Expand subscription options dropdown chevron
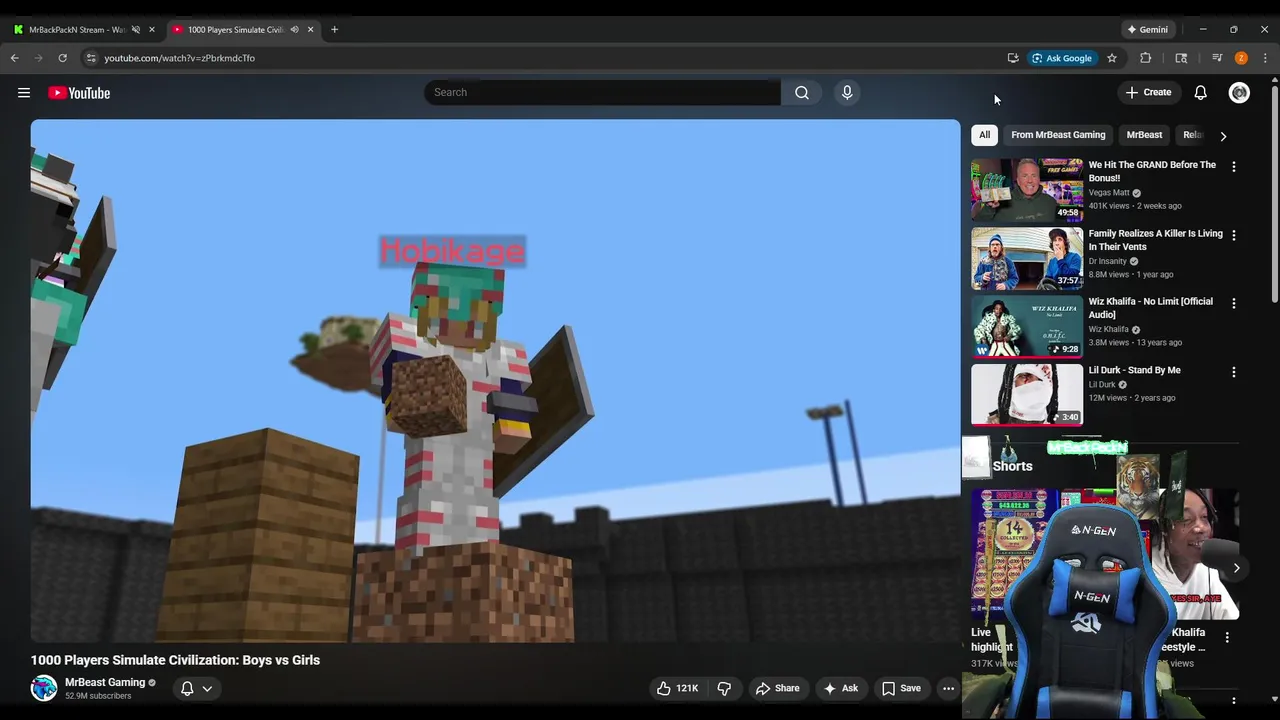The height and width of the screenshot is (720, 1280). click(x=207, y=688)
